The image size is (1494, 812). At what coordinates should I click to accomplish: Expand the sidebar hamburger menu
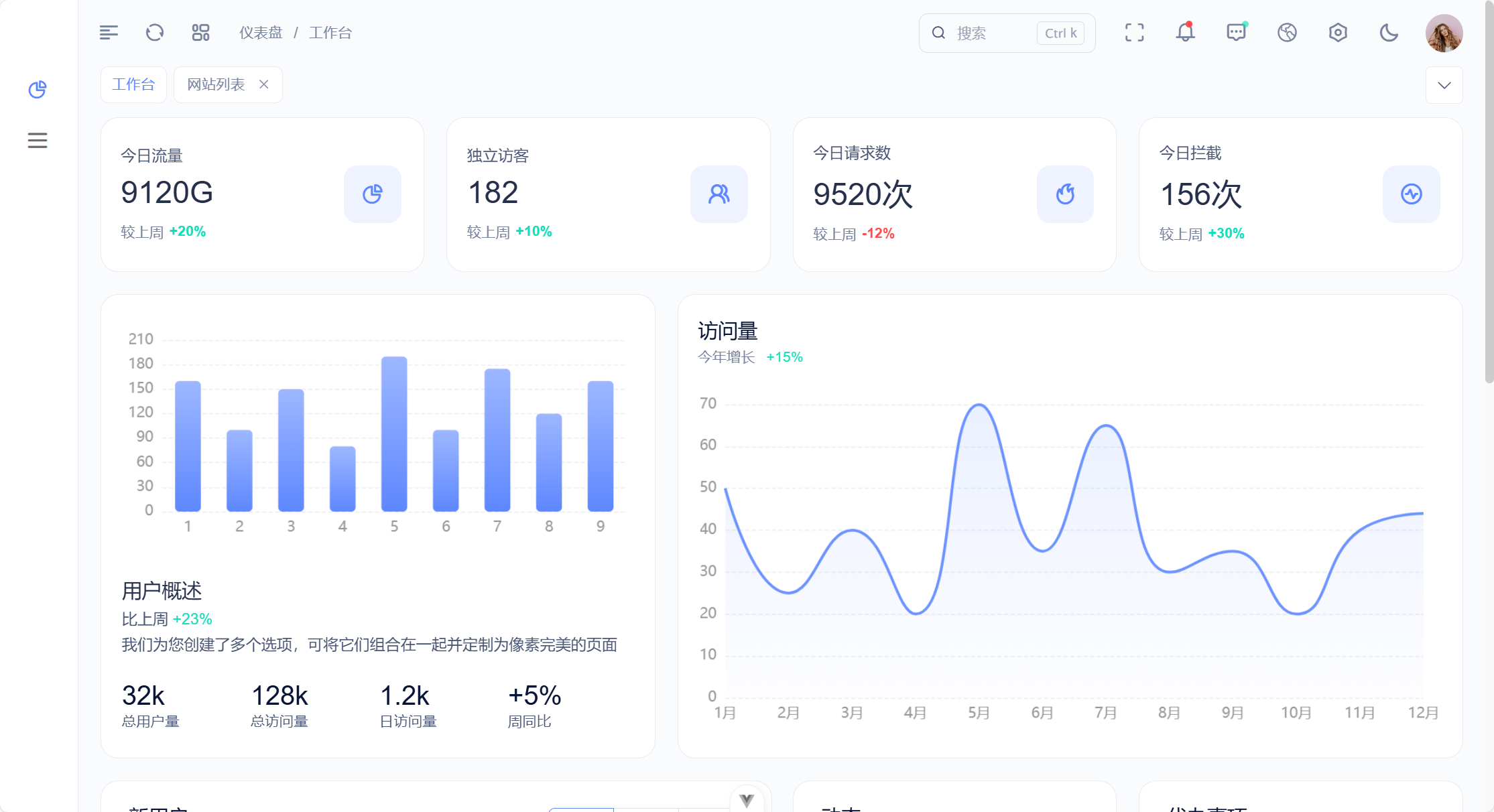click(38, 140)
